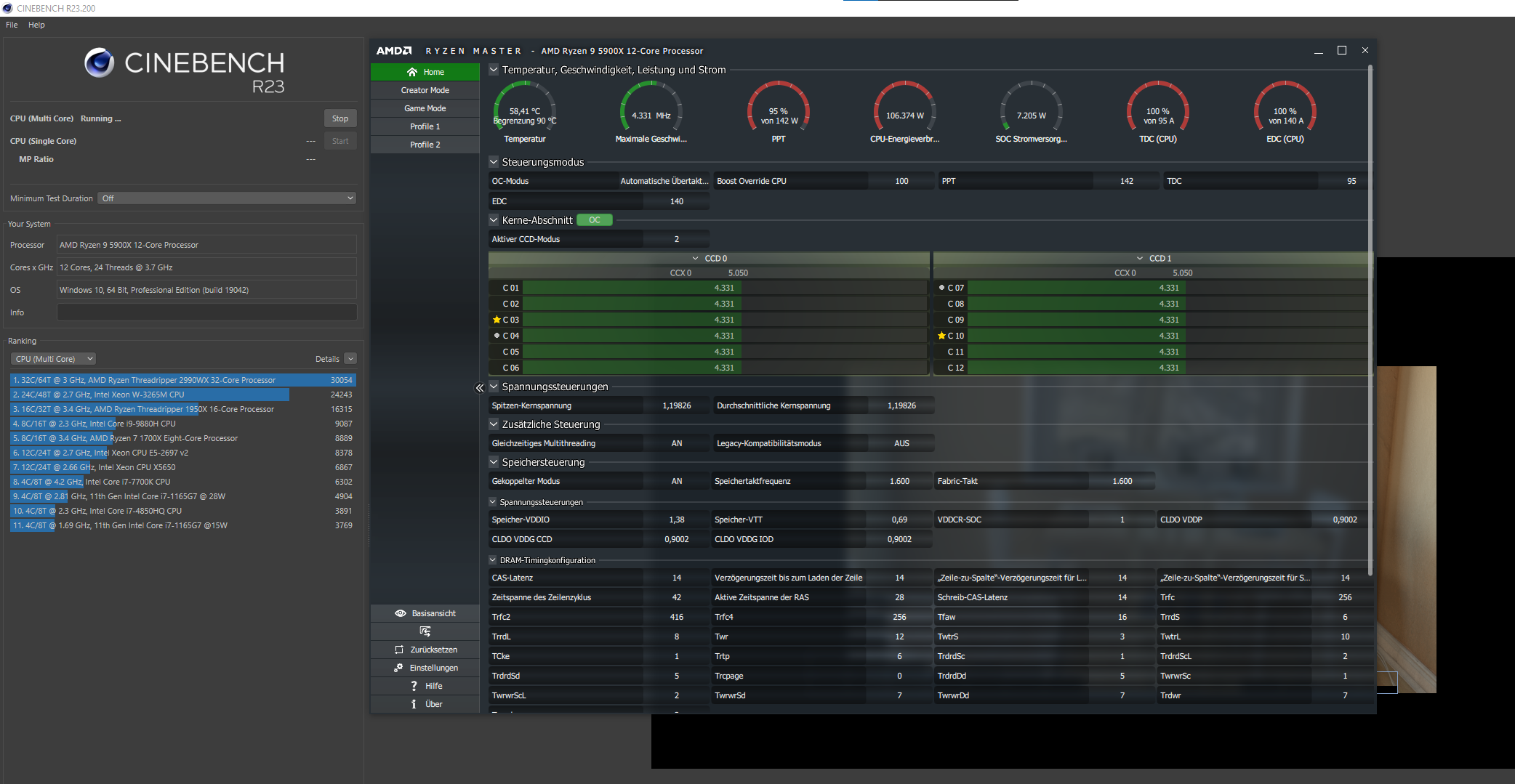Toggle the green OC switch in Kerne-Abschnitt
Viewport: 1515px width, 784px height.
(595, 220)
